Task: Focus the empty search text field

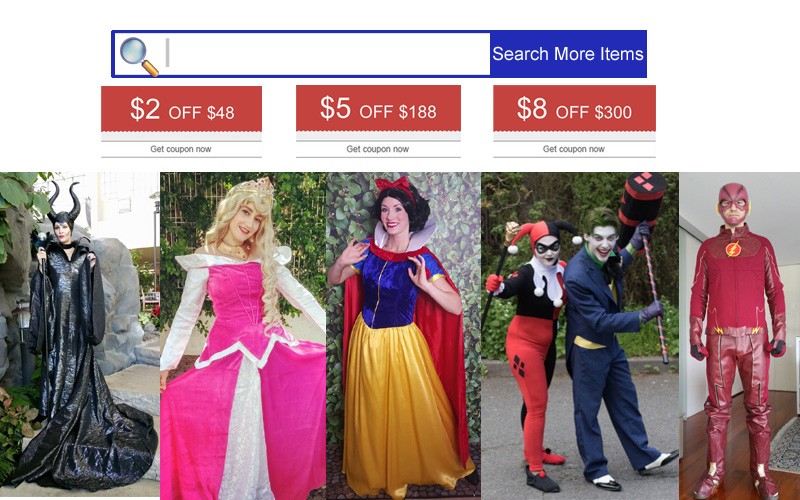Action: pyautogui.click(x=327, y=54)
